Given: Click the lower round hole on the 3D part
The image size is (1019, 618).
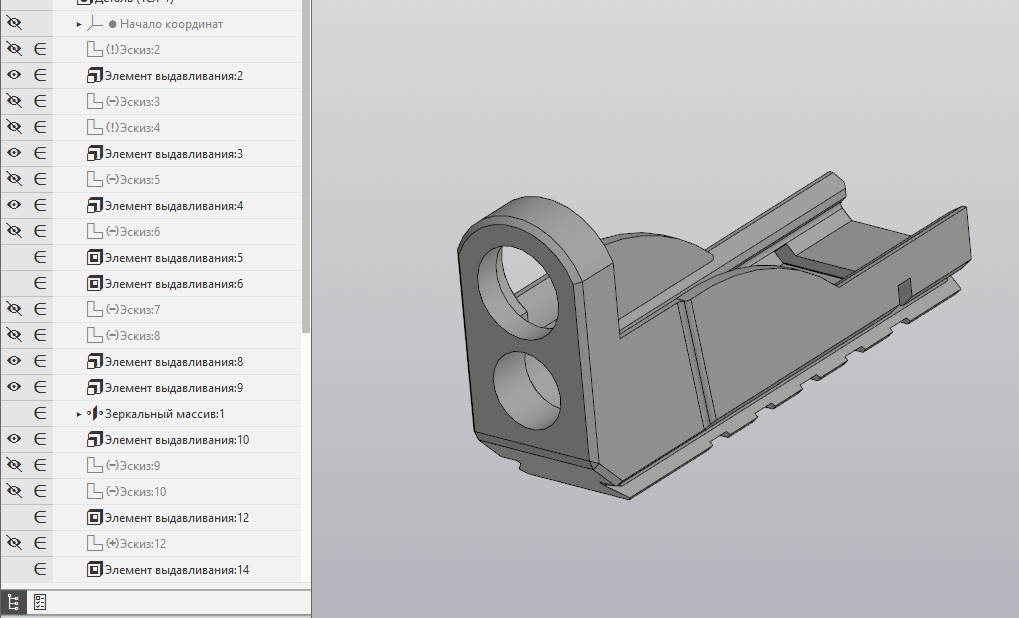Looking at the screenshot, I should click(527, 391).
